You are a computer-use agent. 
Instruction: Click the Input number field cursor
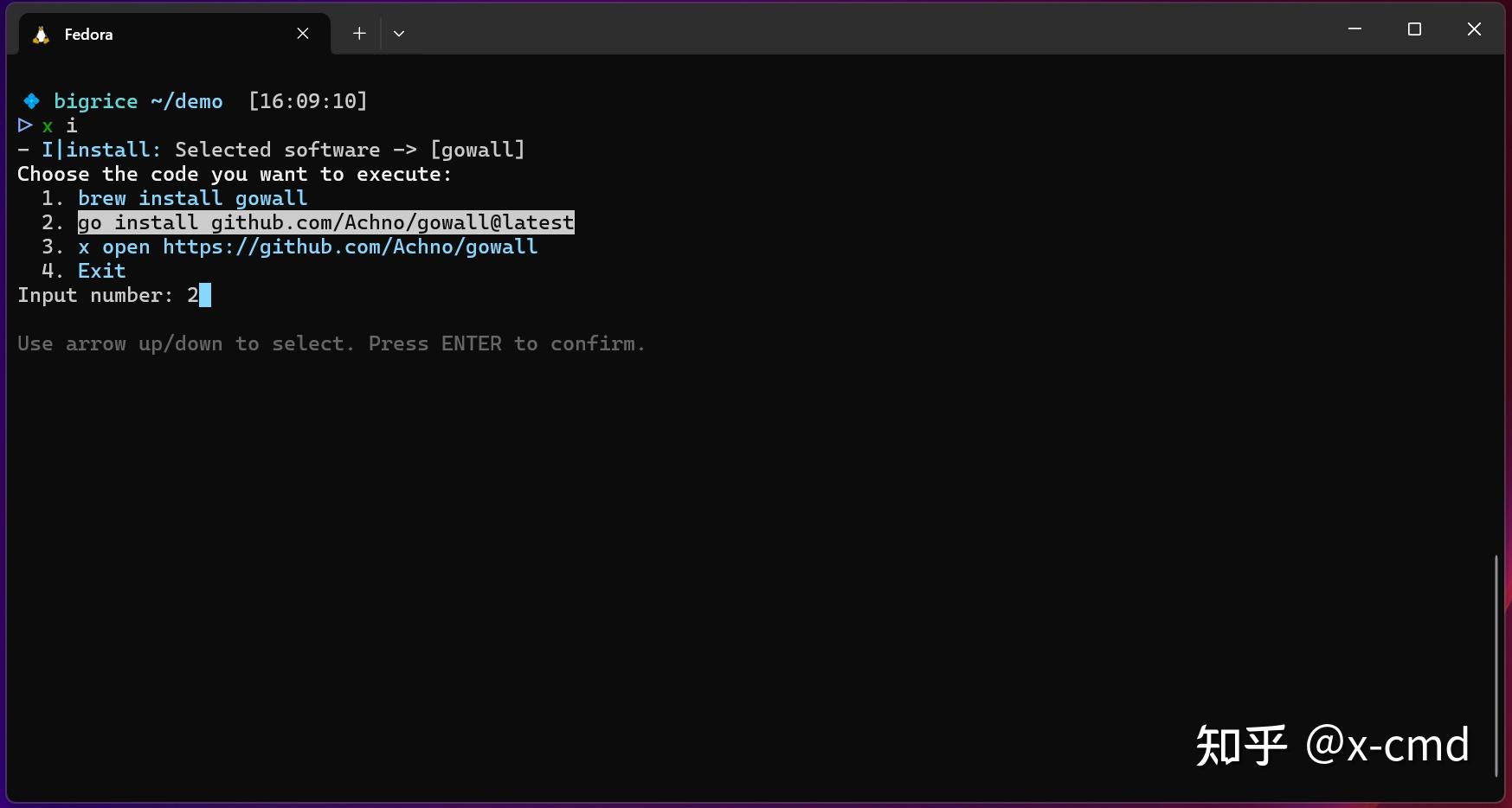[205, 295]
